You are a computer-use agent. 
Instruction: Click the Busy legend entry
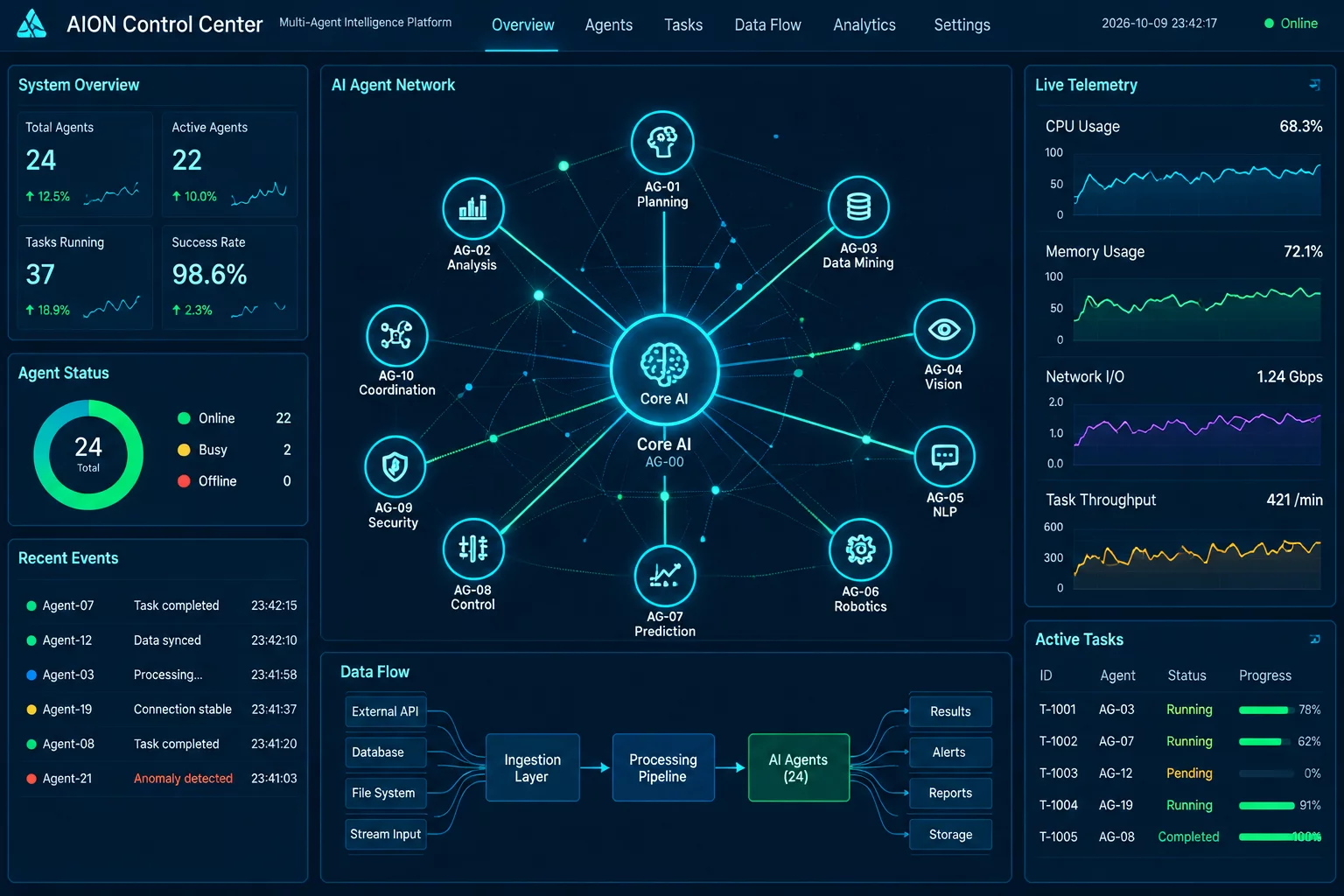tap(234, 450)
